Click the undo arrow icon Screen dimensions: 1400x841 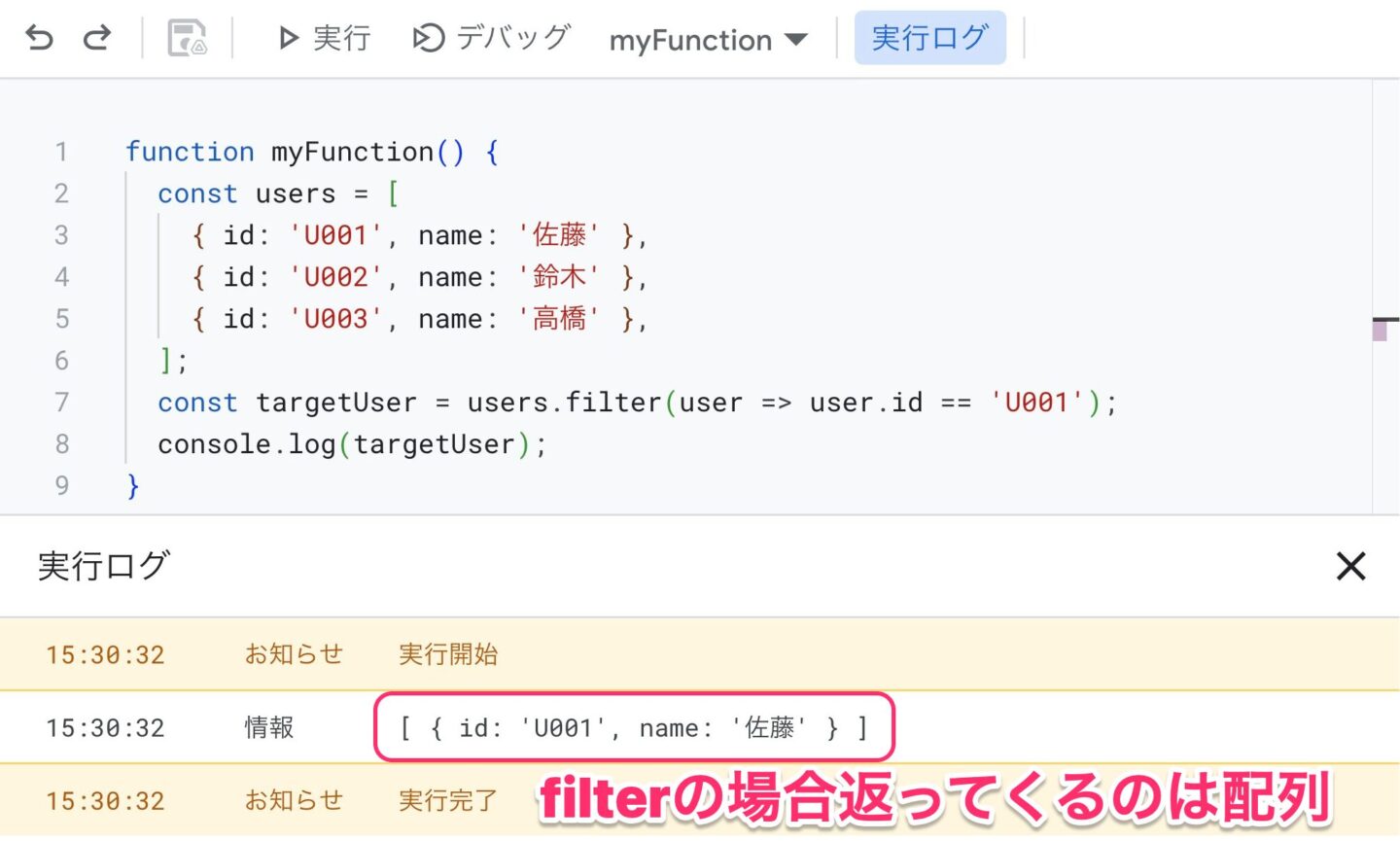point(38,39)
